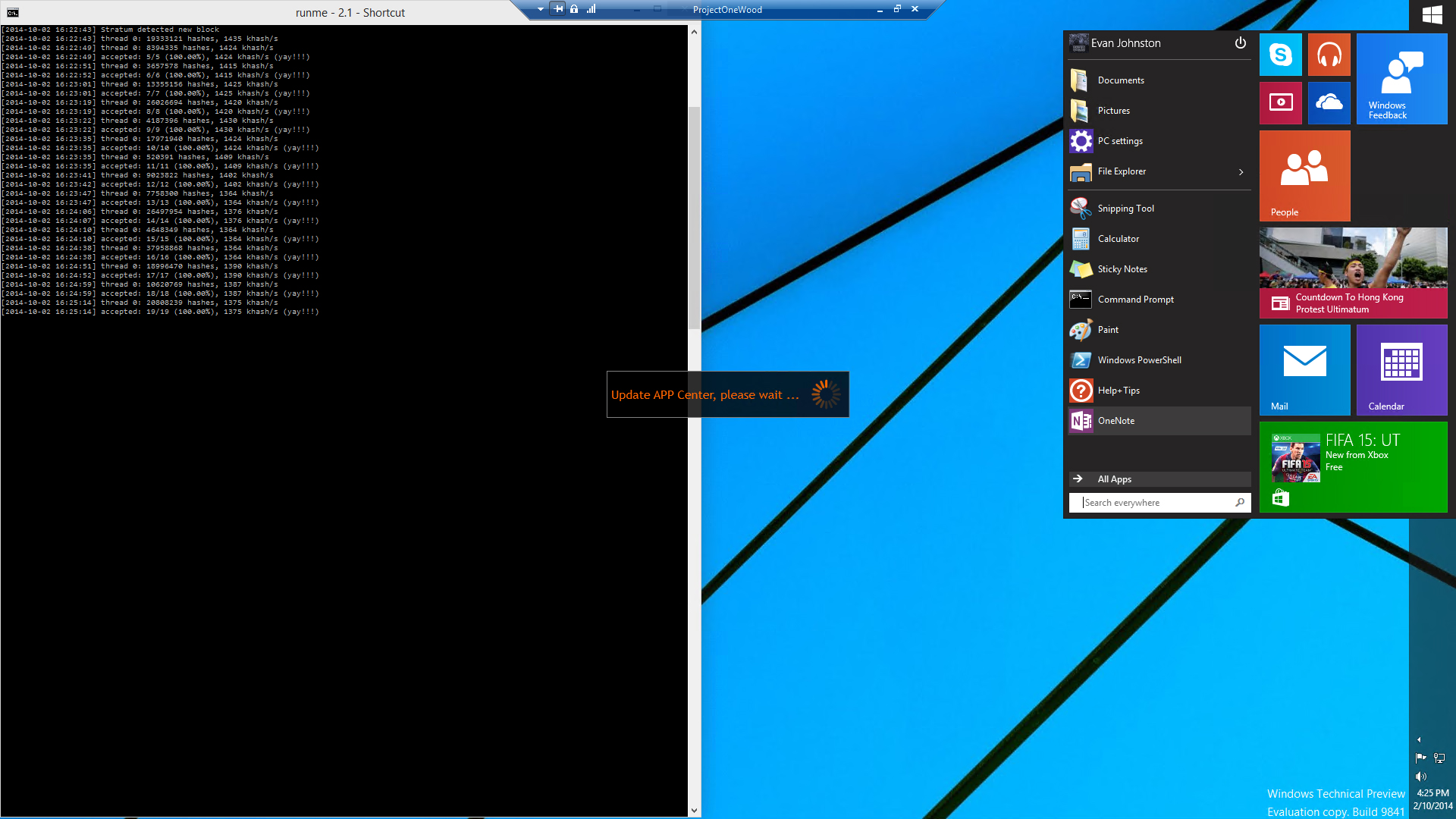Toggle the pin icon on the connection bar

[x=559, y=9]
